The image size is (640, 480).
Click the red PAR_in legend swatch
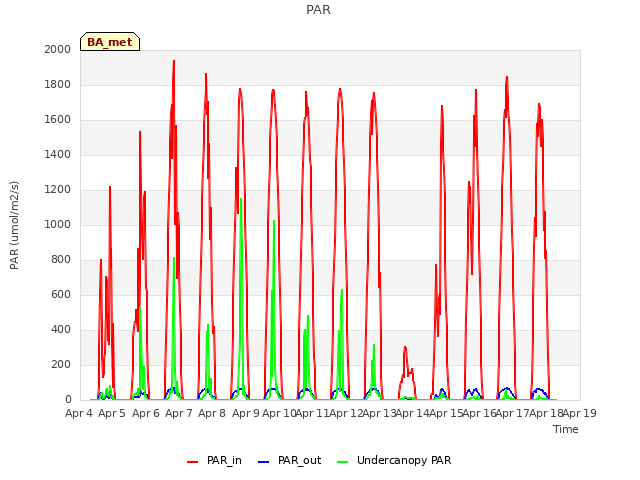(x=192, y=462)
